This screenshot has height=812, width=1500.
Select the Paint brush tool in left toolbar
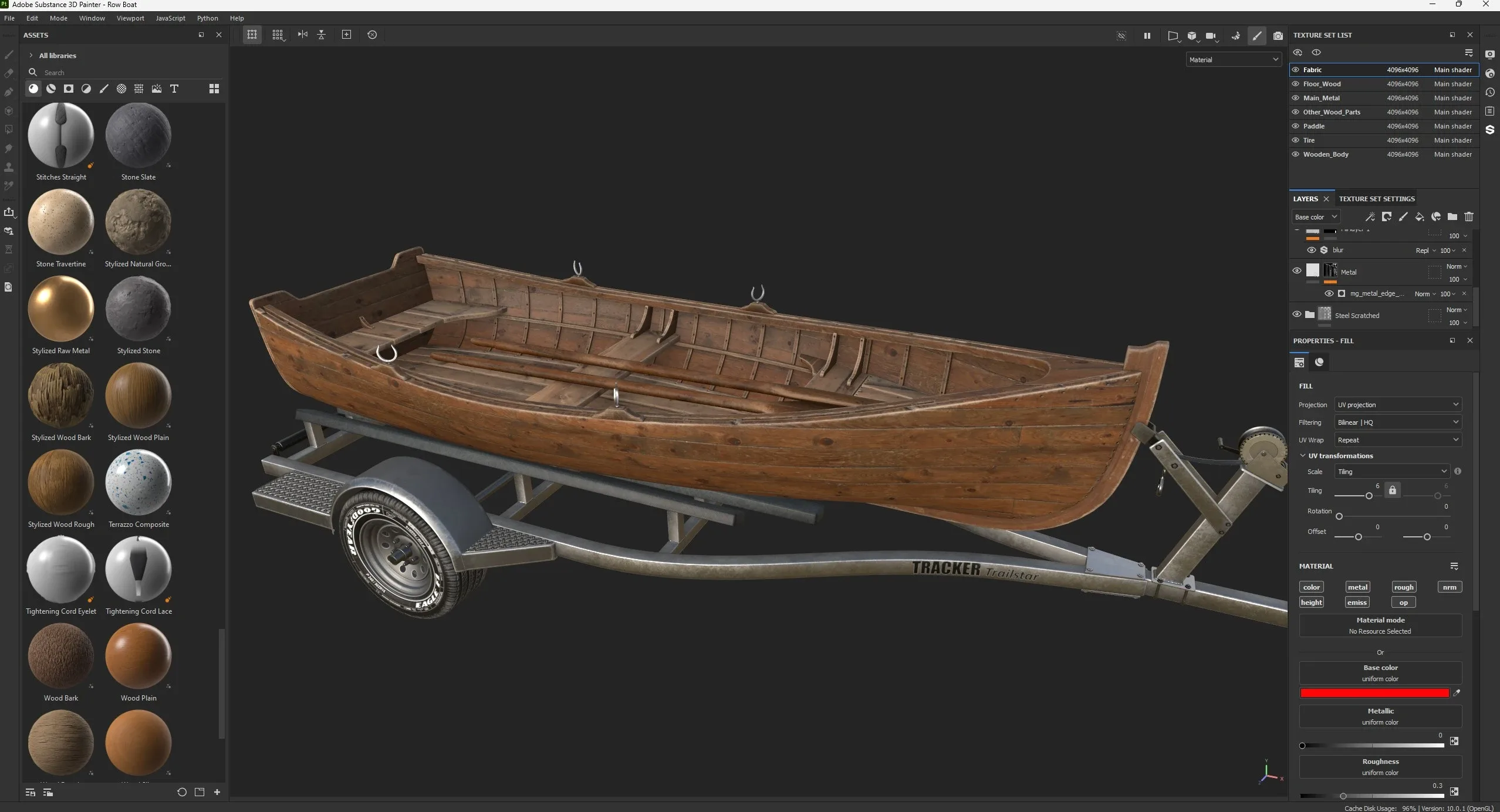click(x=9, y=55)
